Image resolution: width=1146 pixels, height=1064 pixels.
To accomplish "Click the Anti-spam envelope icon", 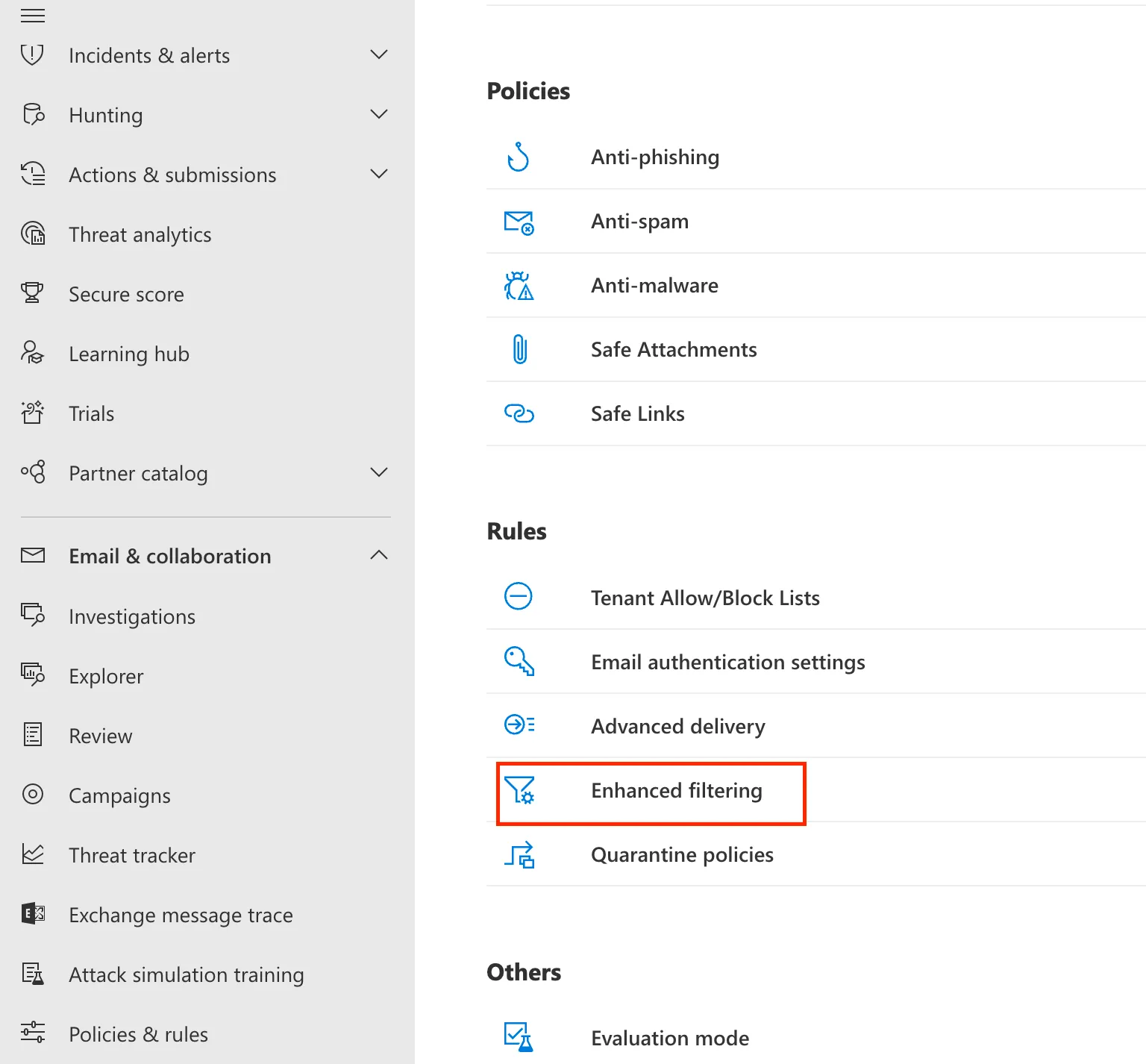I will (x=519, y=222).
